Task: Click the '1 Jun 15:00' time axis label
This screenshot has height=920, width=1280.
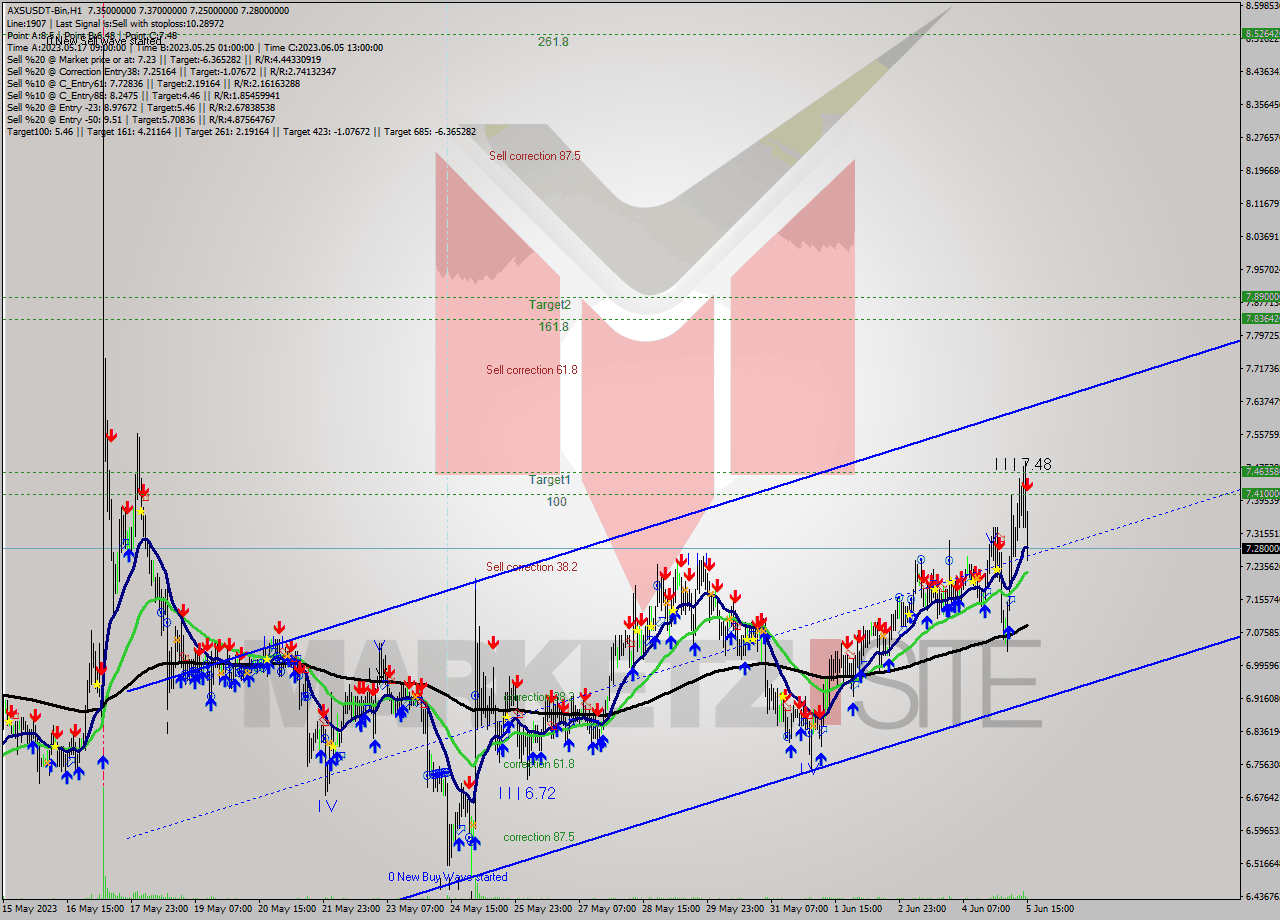Action: point(859,909)
